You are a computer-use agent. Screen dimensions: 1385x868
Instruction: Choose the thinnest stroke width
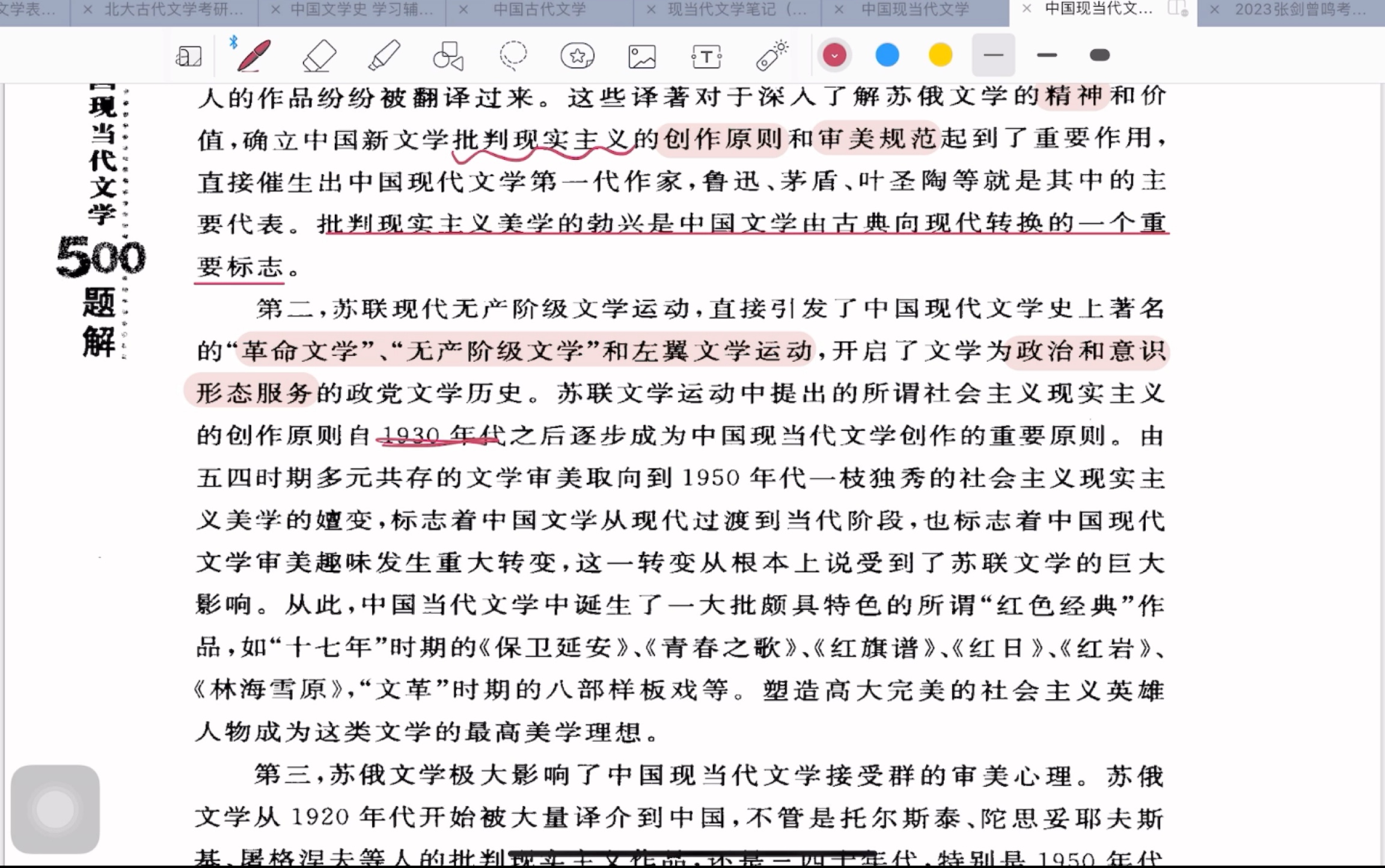[993, 55]
